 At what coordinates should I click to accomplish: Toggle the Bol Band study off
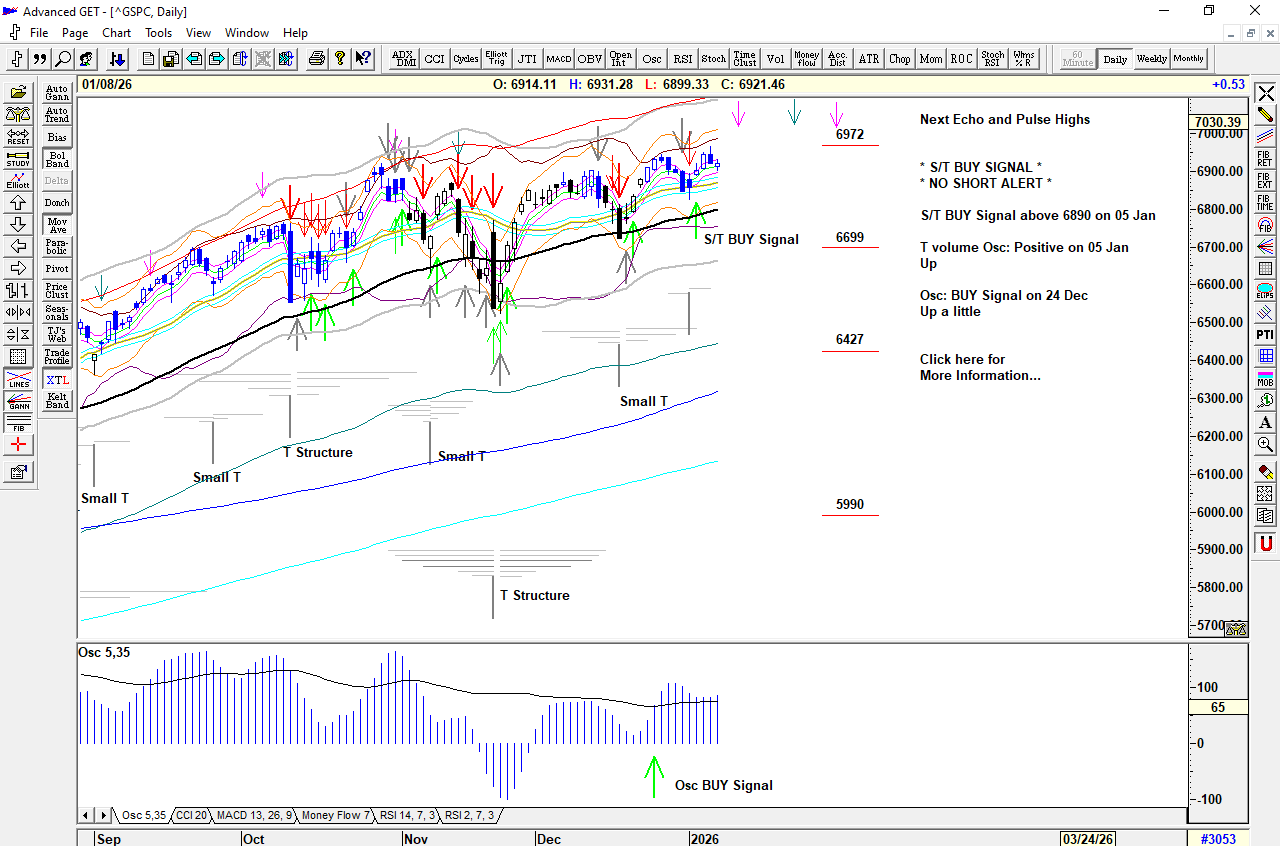[x=57, y=159]
